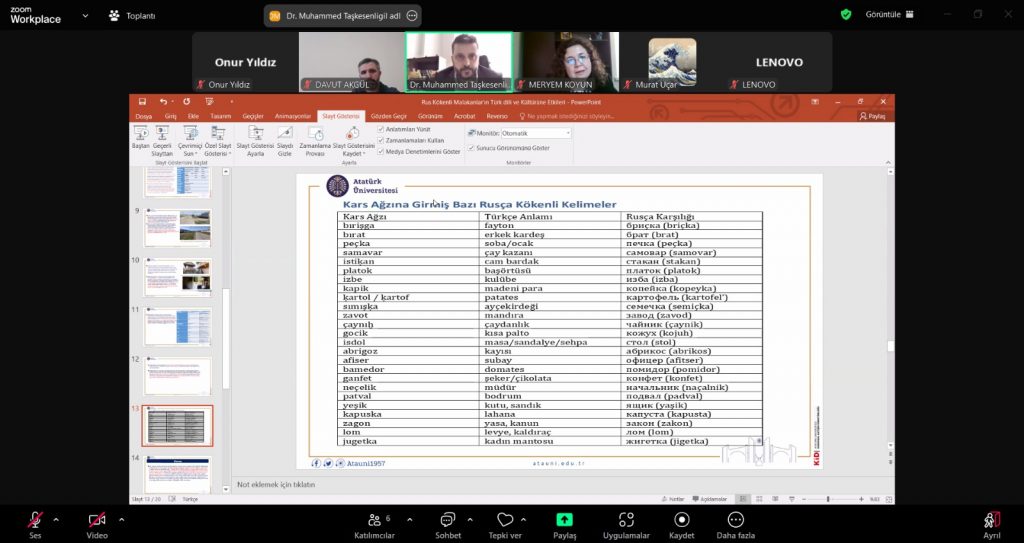Click the zoom slider handle in status bar
This screenshot has width=1024, height=543.
tap(828, 499)
